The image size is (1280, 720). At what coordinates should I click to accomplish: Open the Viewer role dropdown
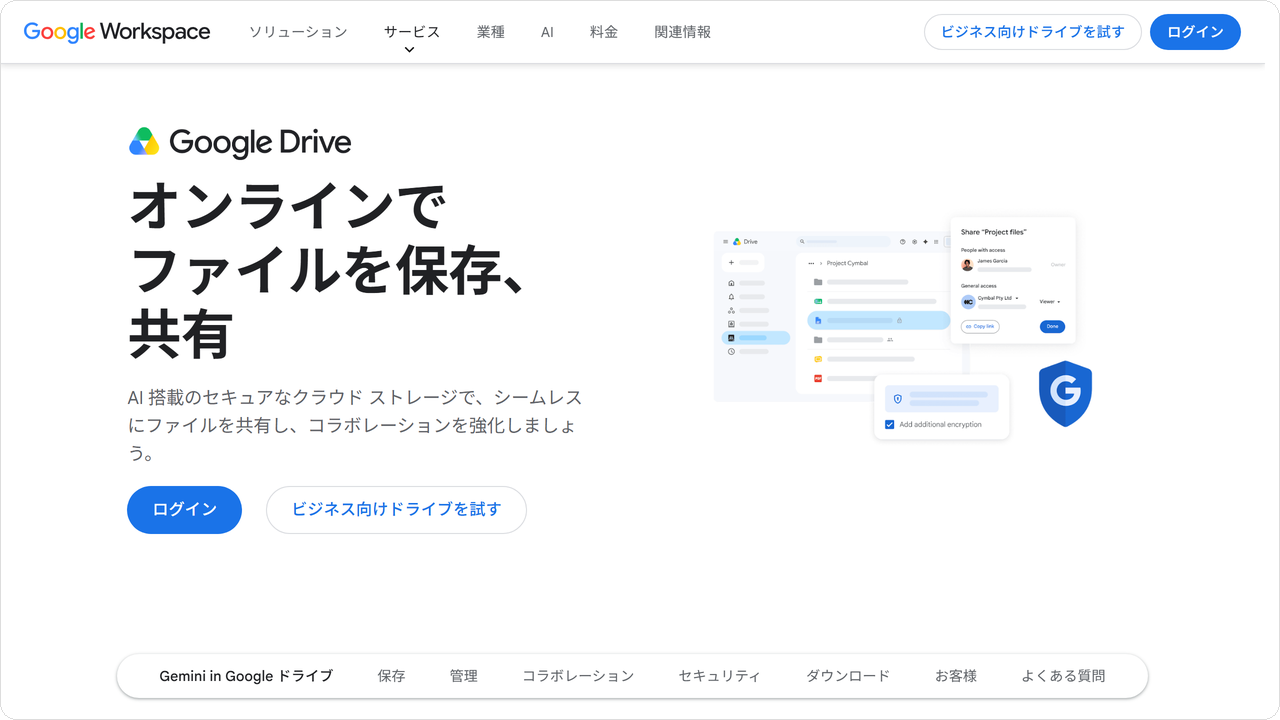pyautogui.click(x=1050, y=301)
